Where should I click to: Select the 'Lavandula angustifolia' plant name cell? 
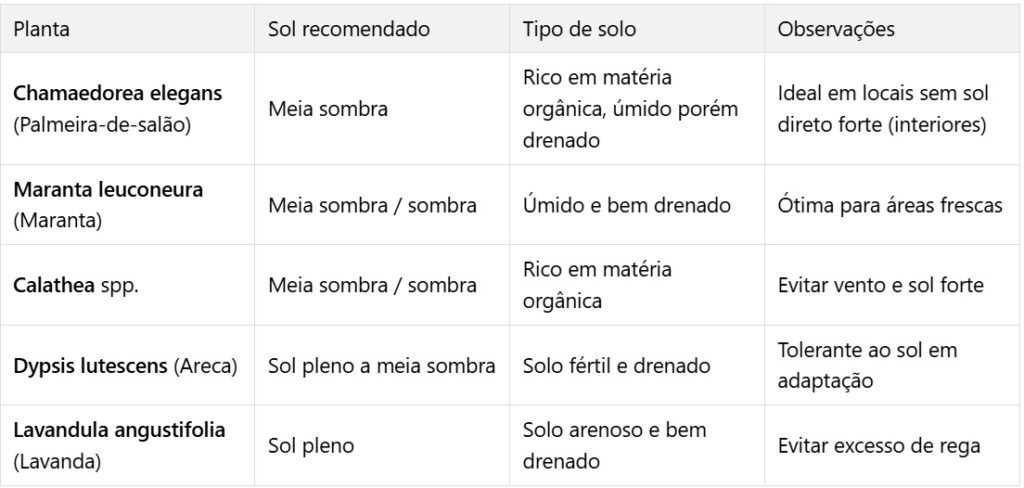pyautogui.click(x=119, y=445)
